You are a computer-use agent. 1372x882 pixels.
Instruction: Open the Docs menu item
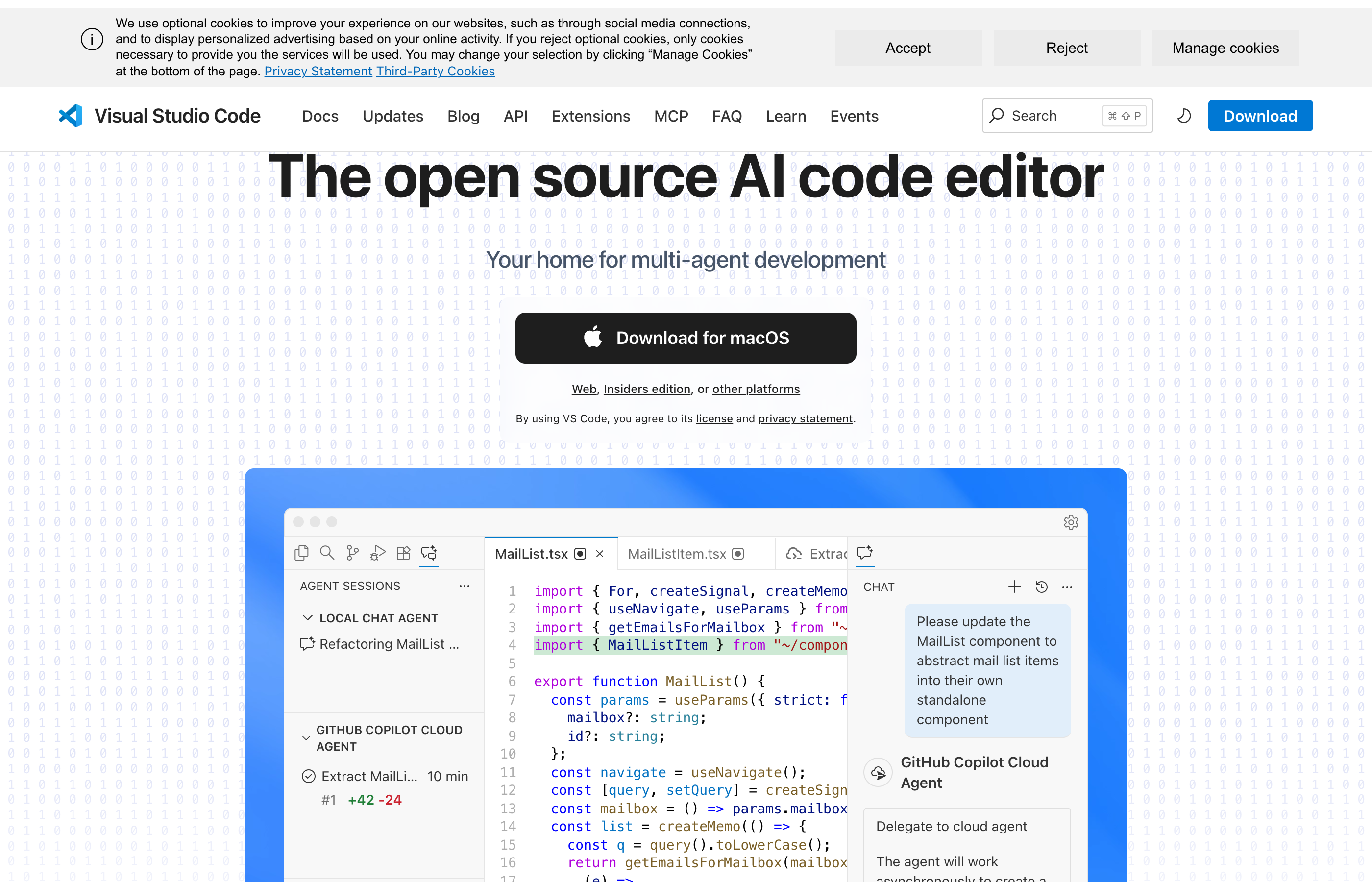click(x=320, y=116)
